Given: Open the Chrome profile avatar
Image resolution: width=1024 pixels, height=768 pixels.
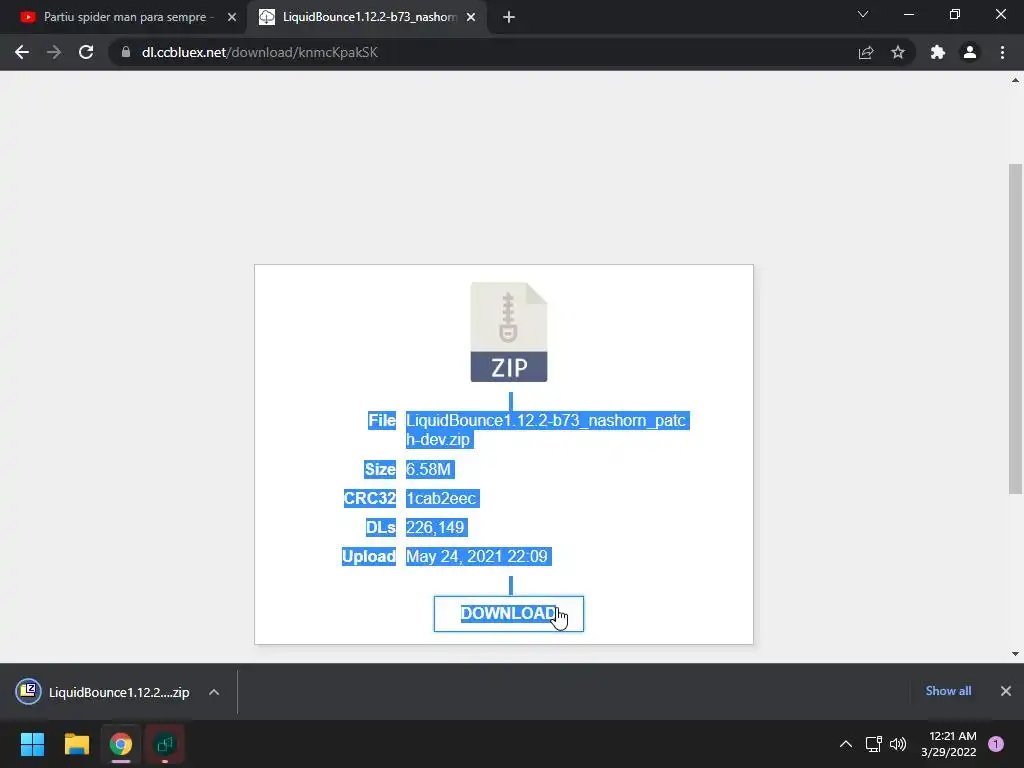Looking at the screenshot, I should (x=970, y=52).
